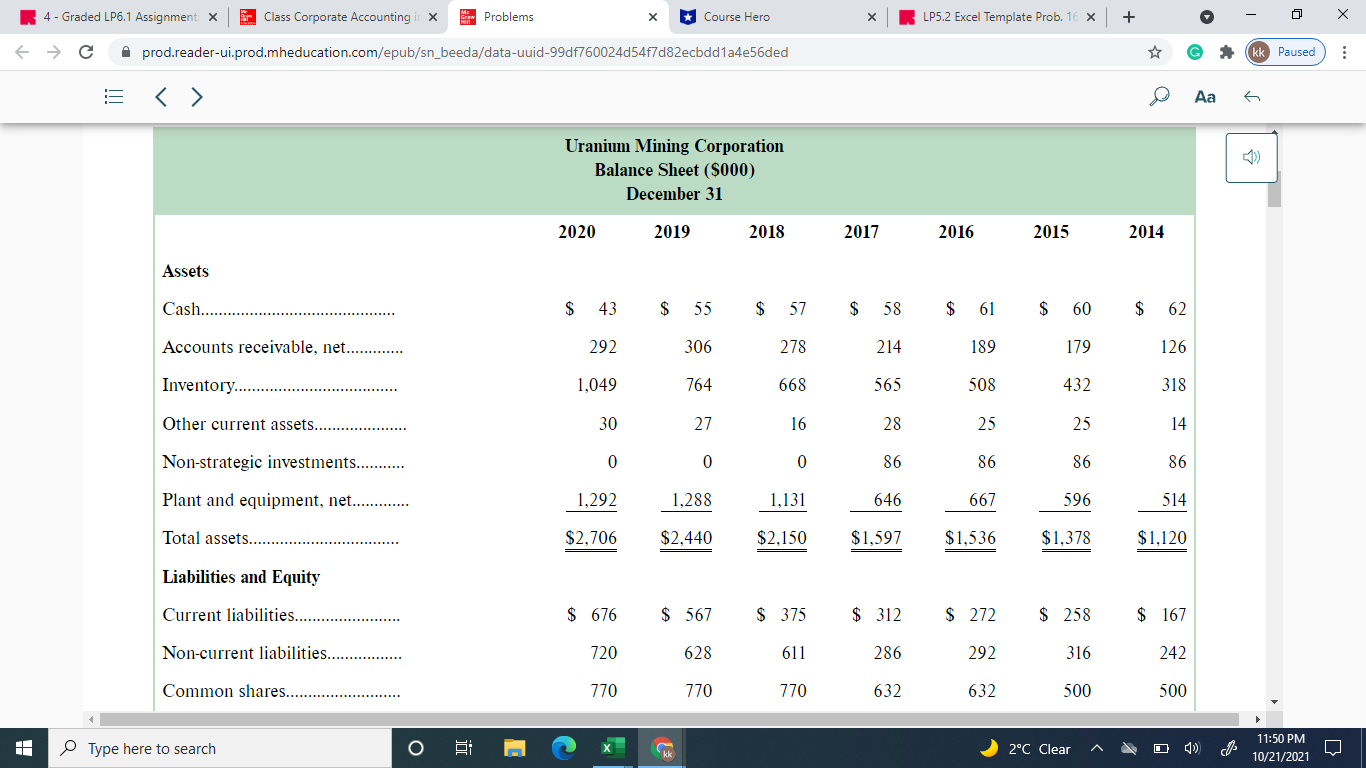Expand hidden icons in the system tray
This screenshot has width=1366, height=768.
pyautogui.click(x=1096, y=748)
